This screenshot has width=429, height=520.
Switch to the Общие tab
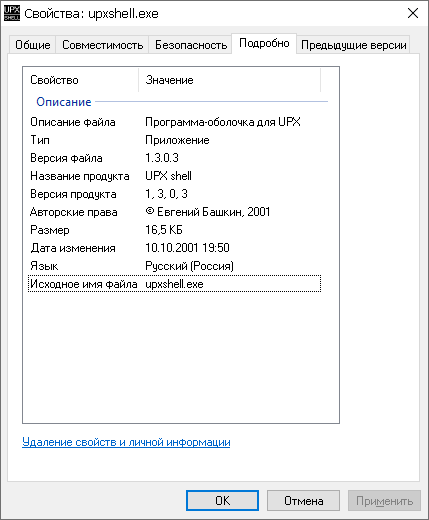point(33,45)
